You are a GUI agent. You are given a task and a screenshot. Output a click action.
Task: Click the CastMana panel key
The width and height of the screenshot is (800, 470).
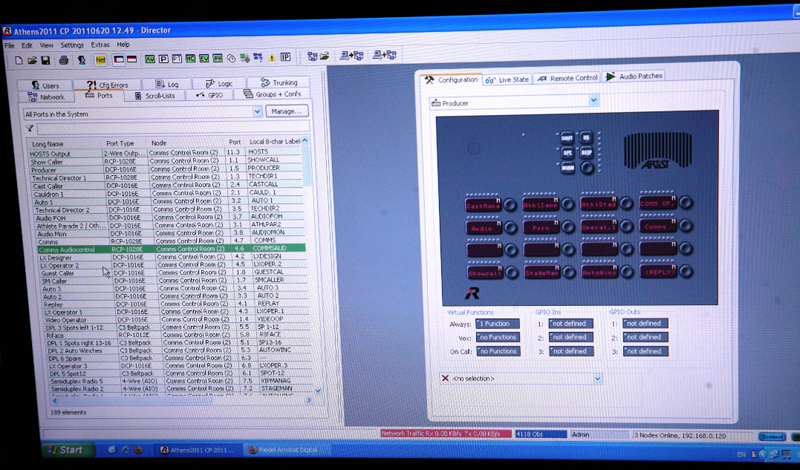point(483,205)
